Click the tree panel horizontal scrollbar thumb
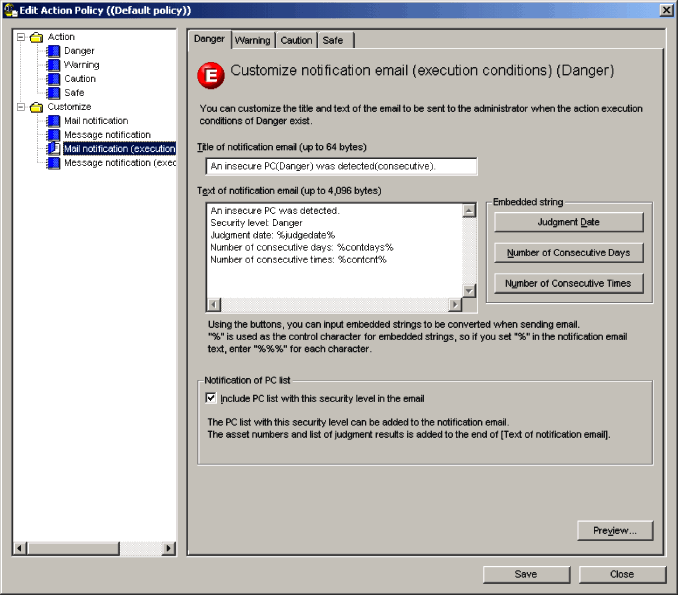Viewport: 678px width, 595px height. click(73, 548)
